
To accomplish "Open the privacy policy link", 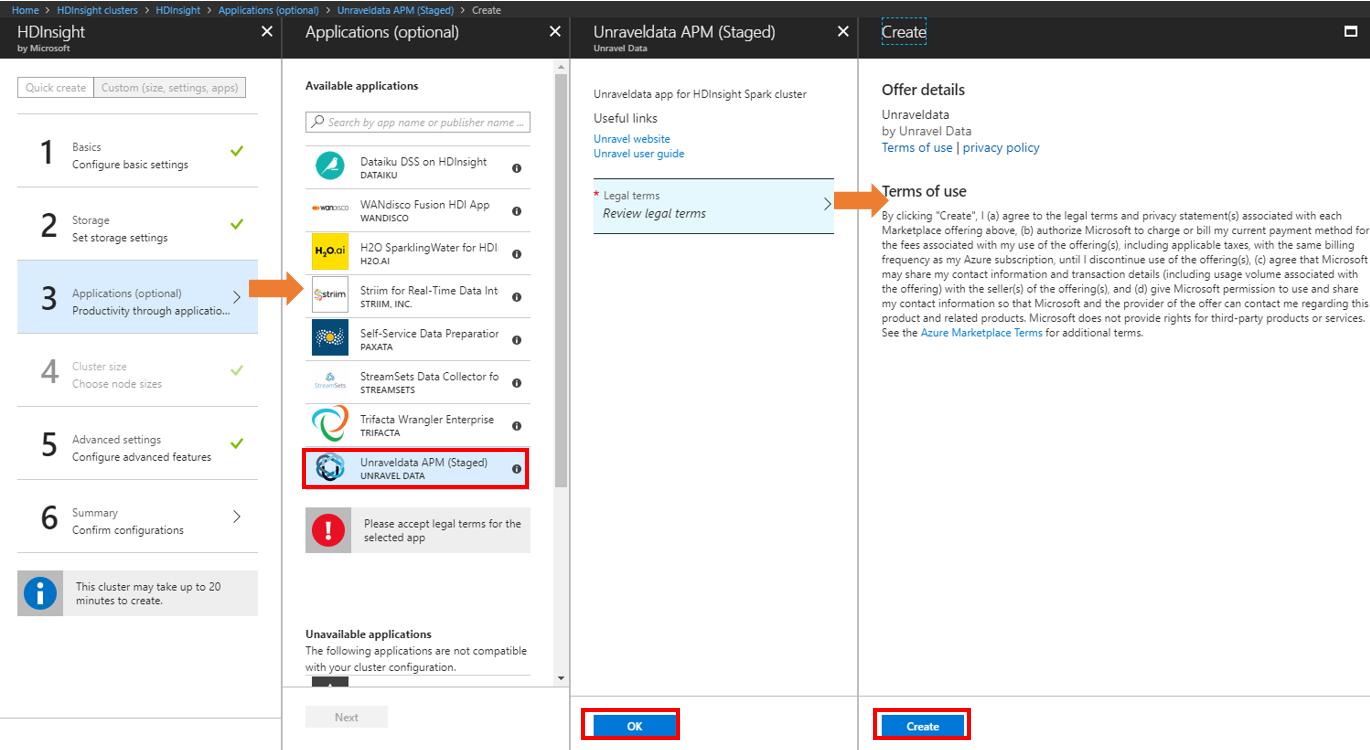I will [1001, 148].
